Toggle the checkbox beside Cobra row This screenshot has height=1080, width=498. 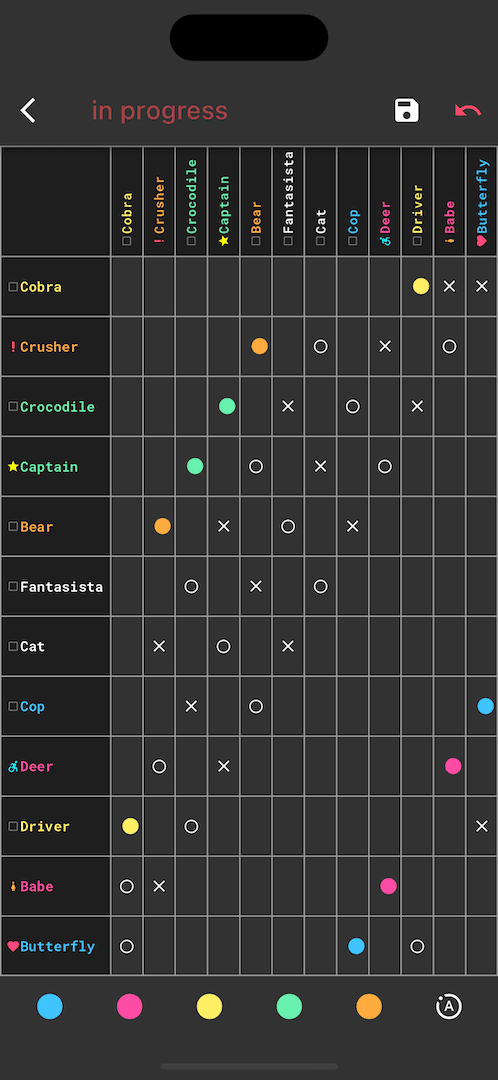coord(13,287)
